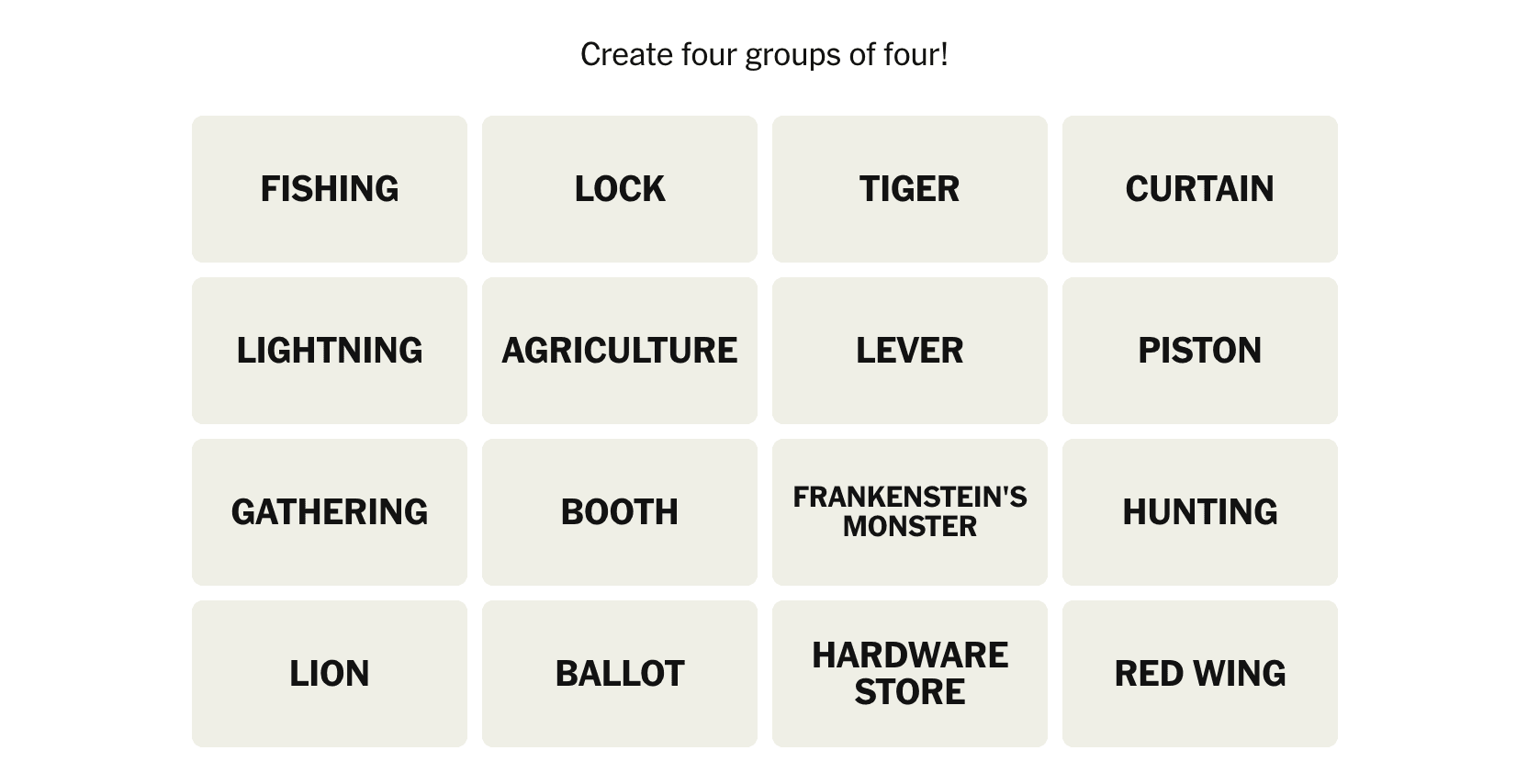Click the AGRICULTURE tile
Image resolution: width=1539 pixels, height=784 pixels.
[x=619, y=351]
